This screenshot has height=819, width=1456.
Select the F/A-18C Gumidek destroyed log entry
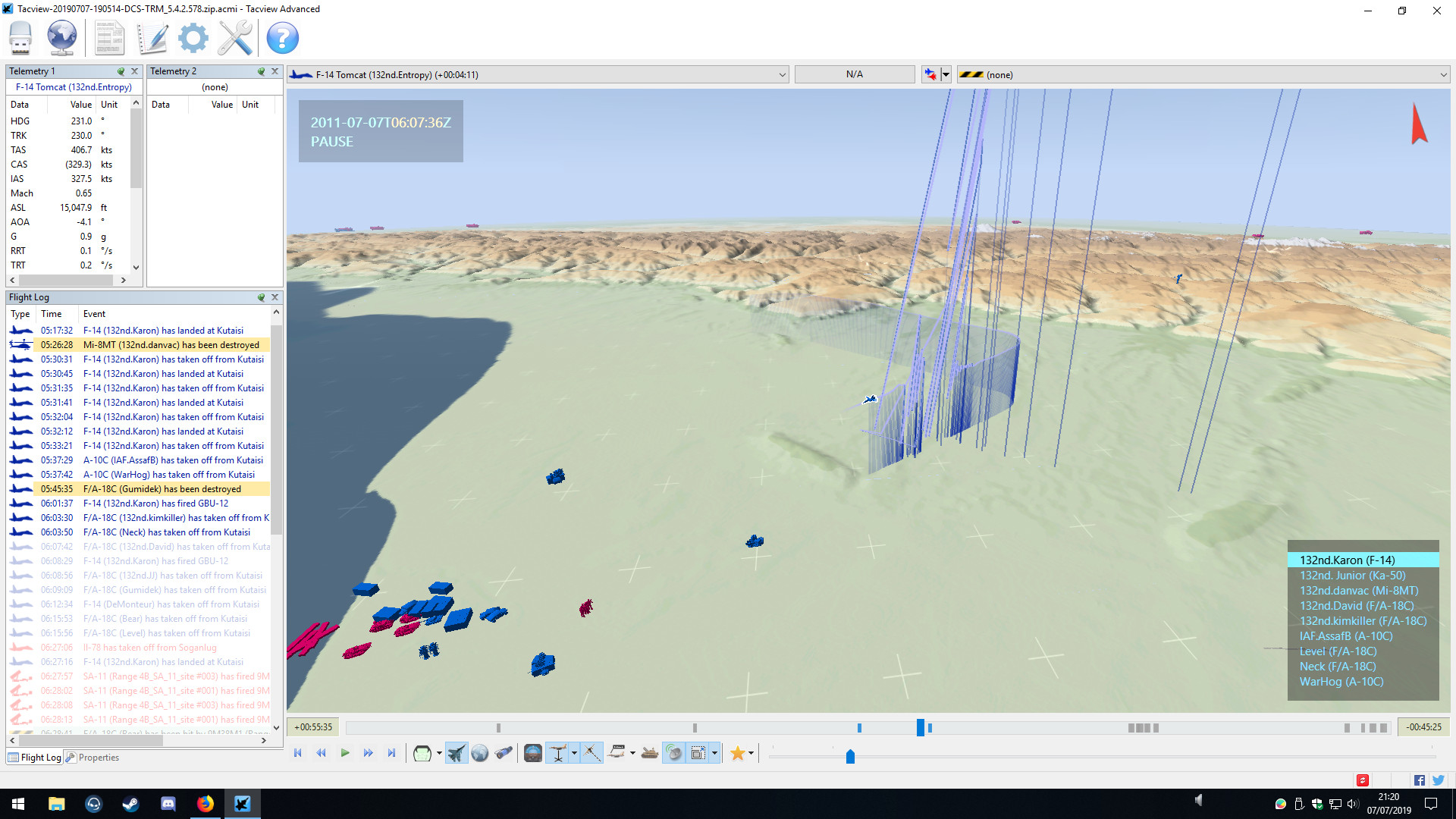pos(162,489)
